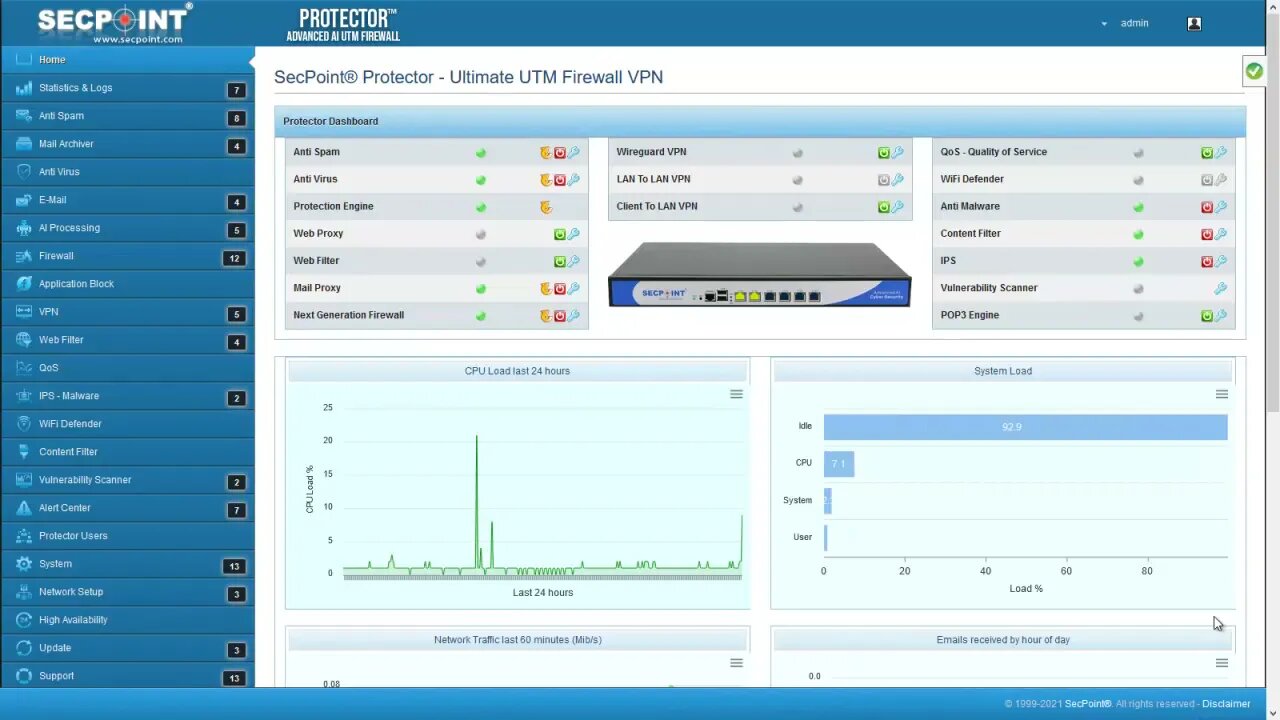Configure Next Generation Firewall via wrench icon
This screenshot has height=720, width=1280.
[x=573, y=315]
